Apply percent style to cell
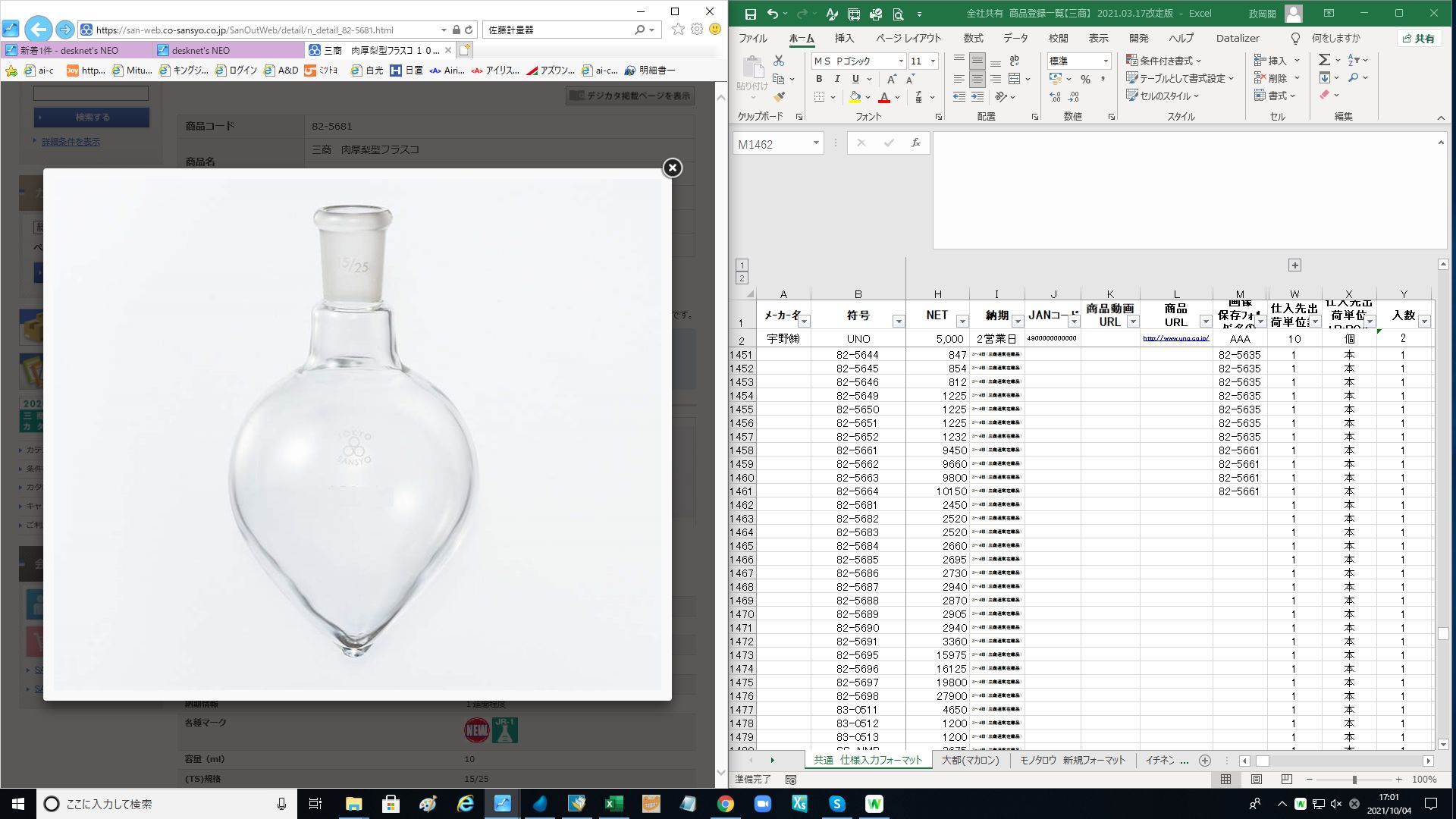Viewport: 1456px width, 819px height. 1085,79
